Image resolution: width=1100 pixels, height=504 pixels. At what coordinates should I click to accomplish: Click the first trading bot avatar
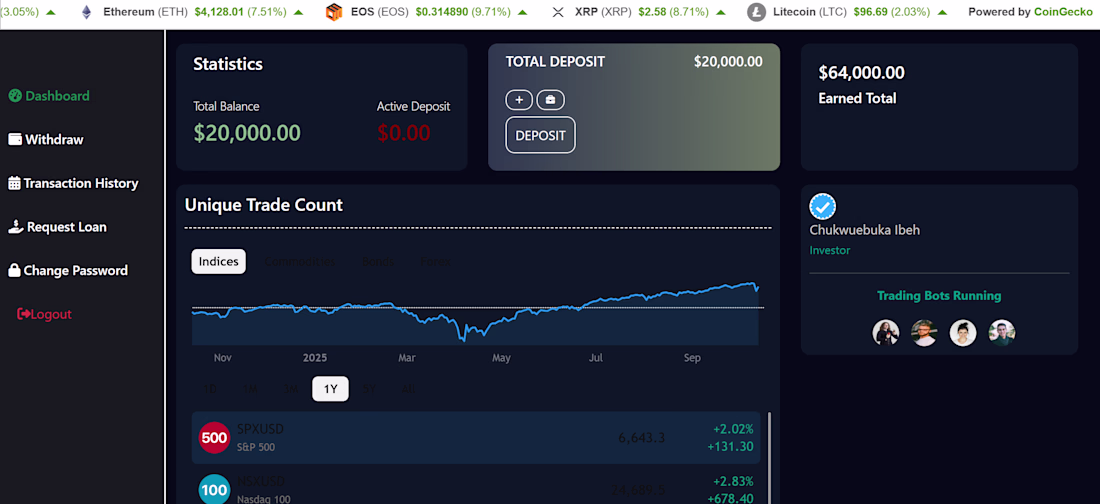tap(886, 333)
